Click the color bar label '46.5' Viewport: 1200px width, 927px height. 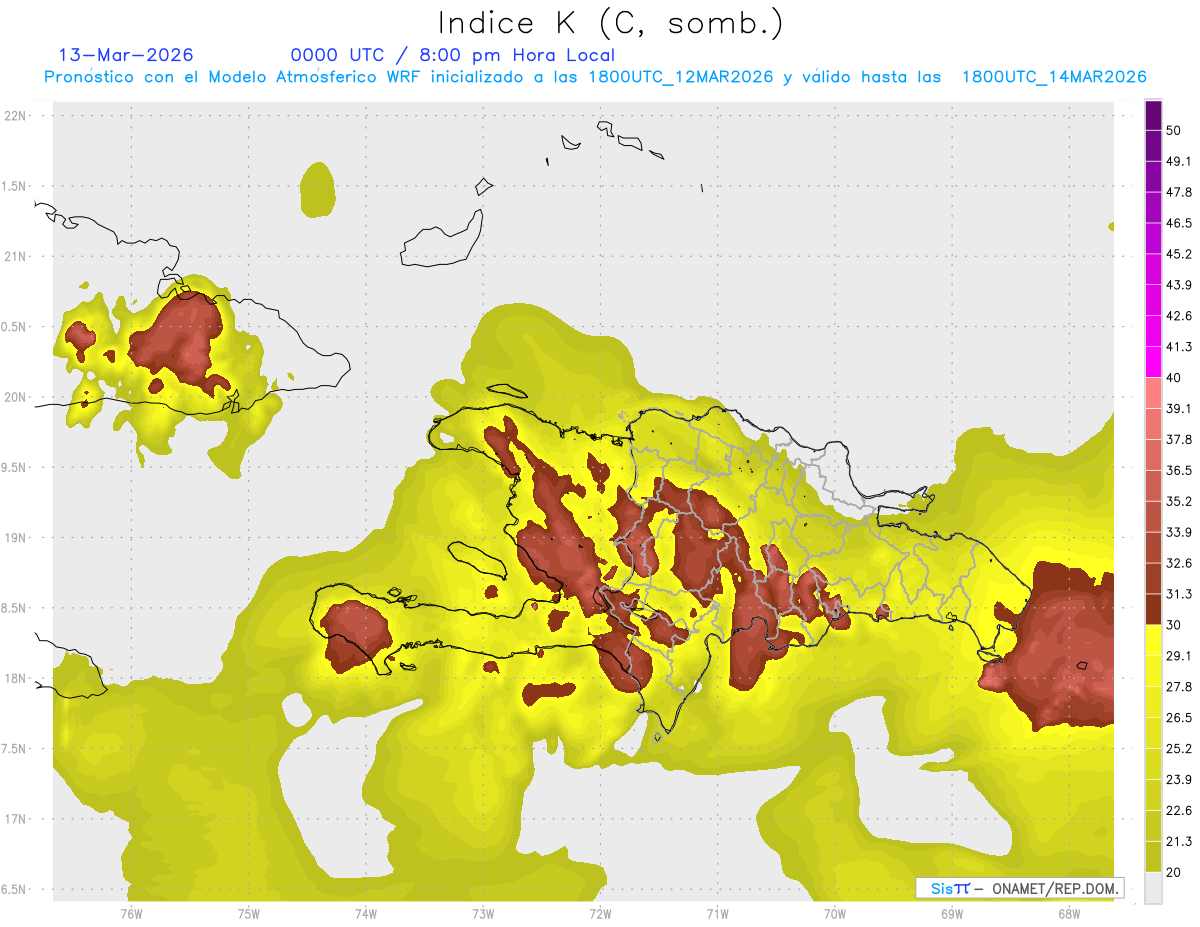click(x=1179, y=223)
